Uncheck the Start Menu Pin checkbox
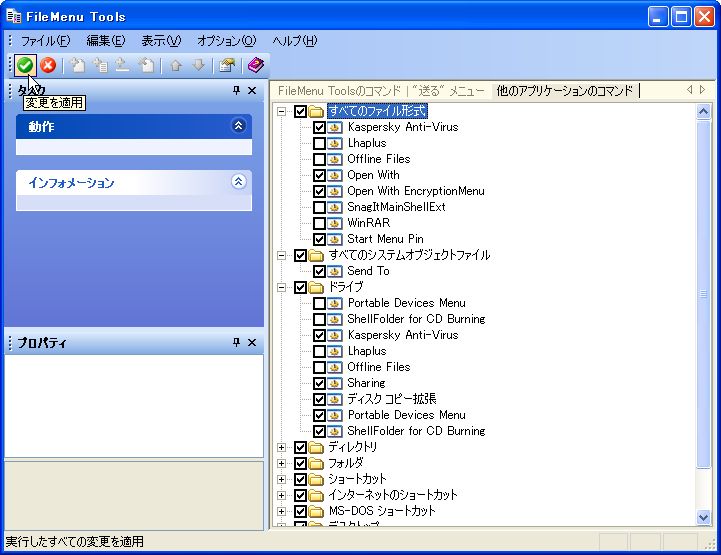The image size is (721, 555). (x=319, y=239)
